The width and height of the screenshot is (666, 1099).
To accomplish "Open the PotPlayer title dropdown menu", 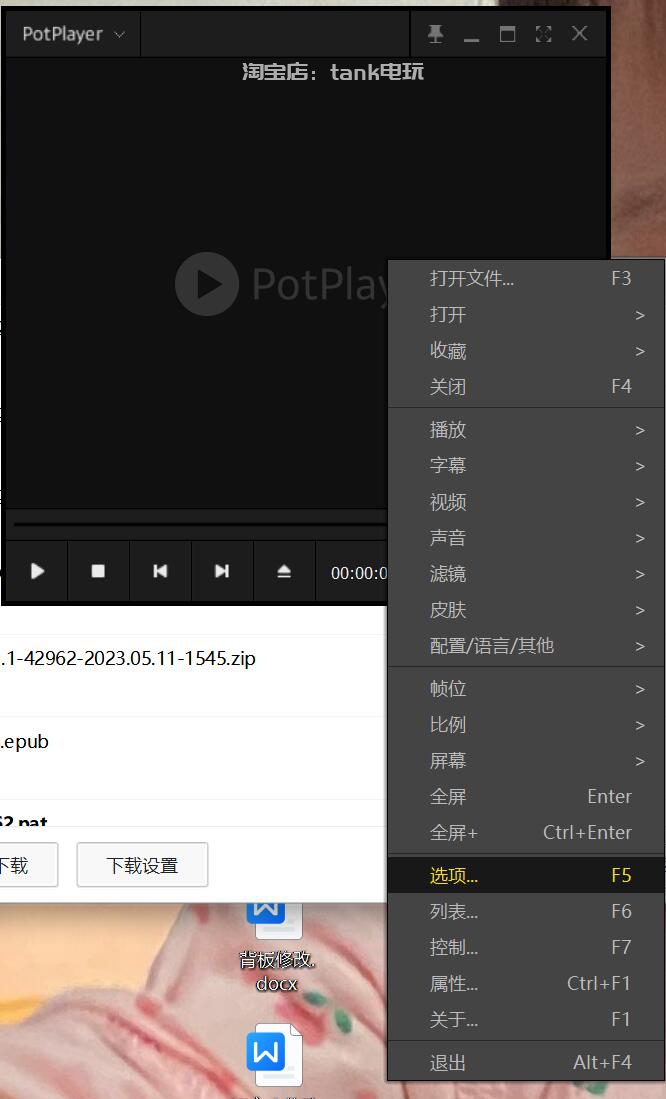I will [x=73, y=34].
